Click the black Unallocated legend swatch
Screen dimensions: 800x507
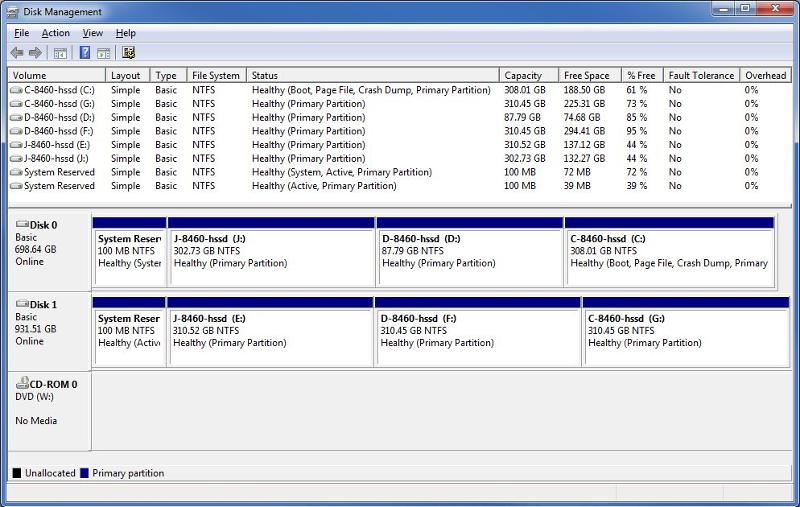point(17,473)
